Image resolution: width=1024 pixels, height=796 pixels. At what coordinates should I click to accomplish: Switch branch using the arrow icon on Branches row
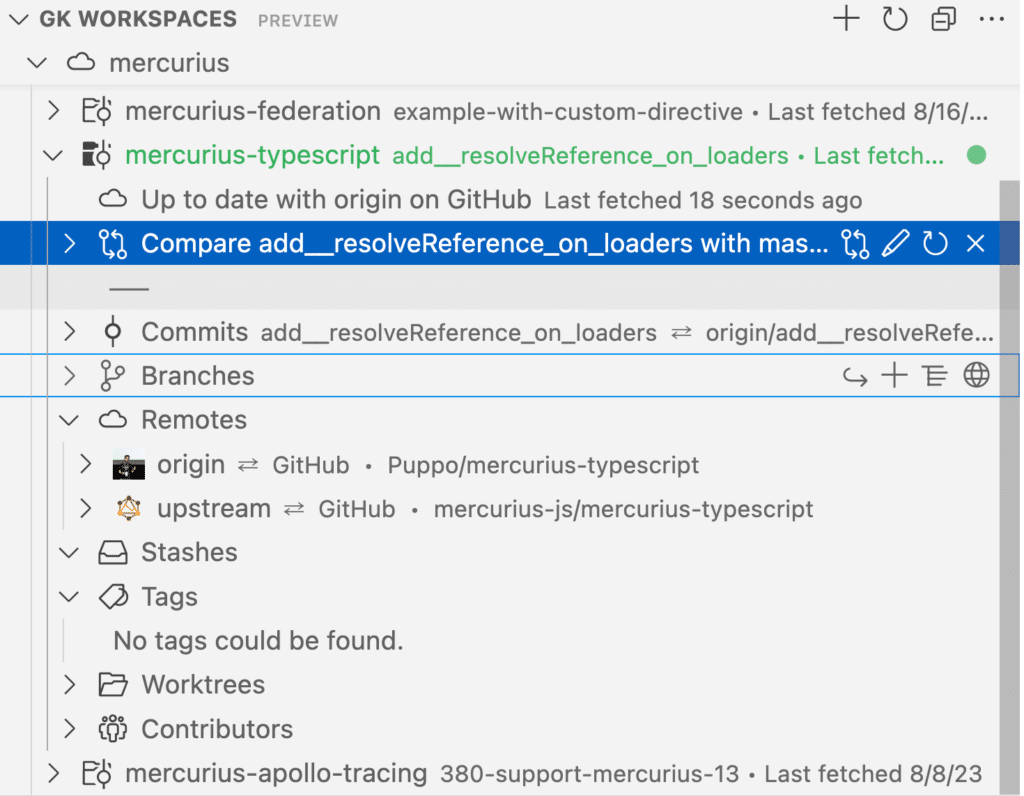coord(855,375)
